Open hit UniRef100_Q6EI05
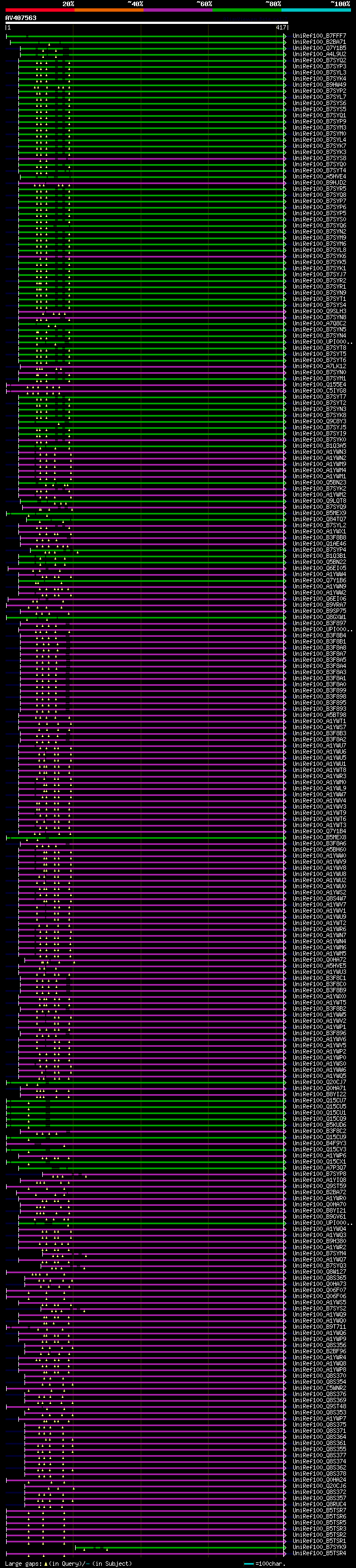The width and height of the screenshot is (356, 1568). pyautogui.click(x=319, y=568)
